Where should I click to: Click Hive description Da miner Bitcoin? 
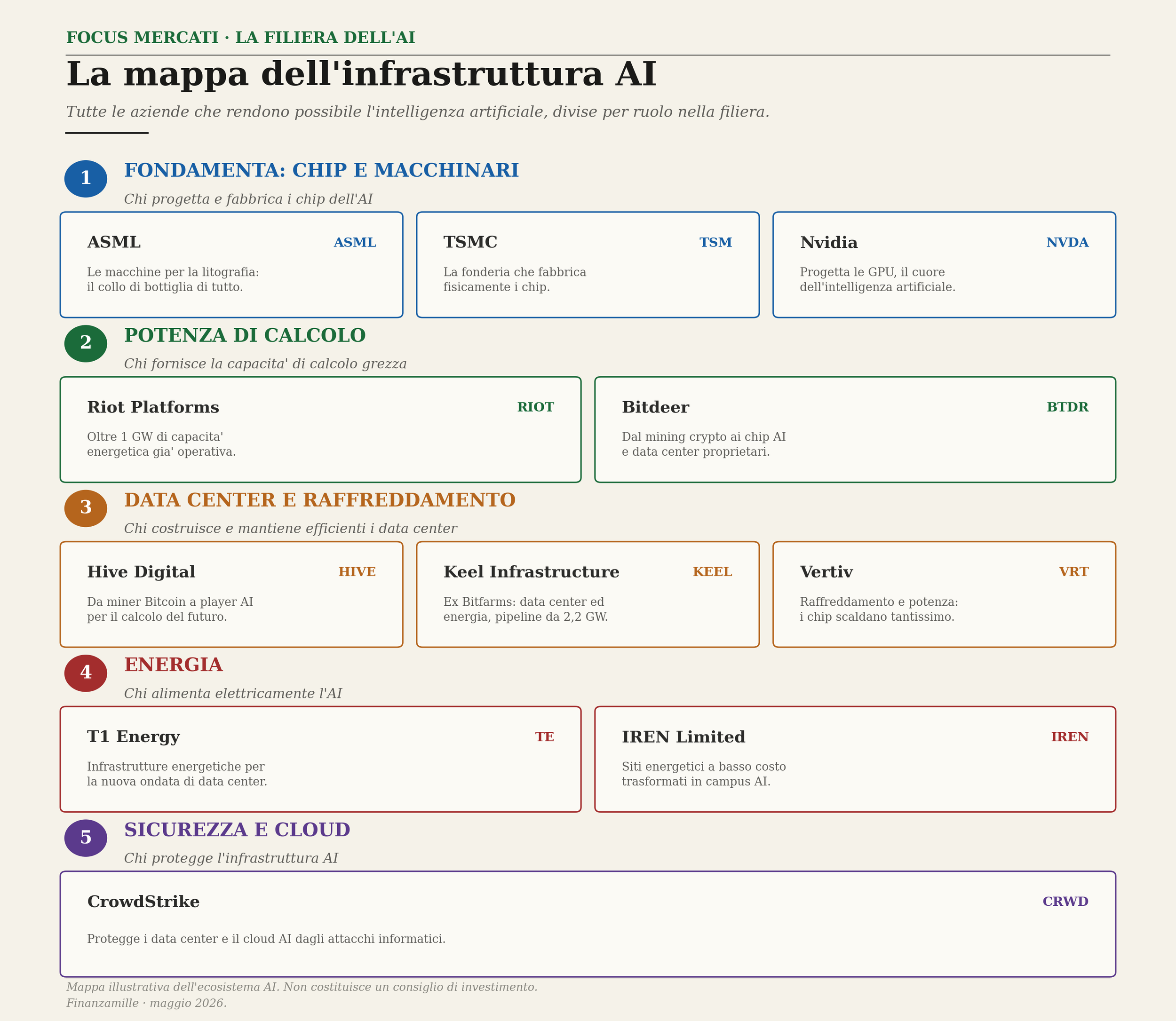click(x=170, y=609)
